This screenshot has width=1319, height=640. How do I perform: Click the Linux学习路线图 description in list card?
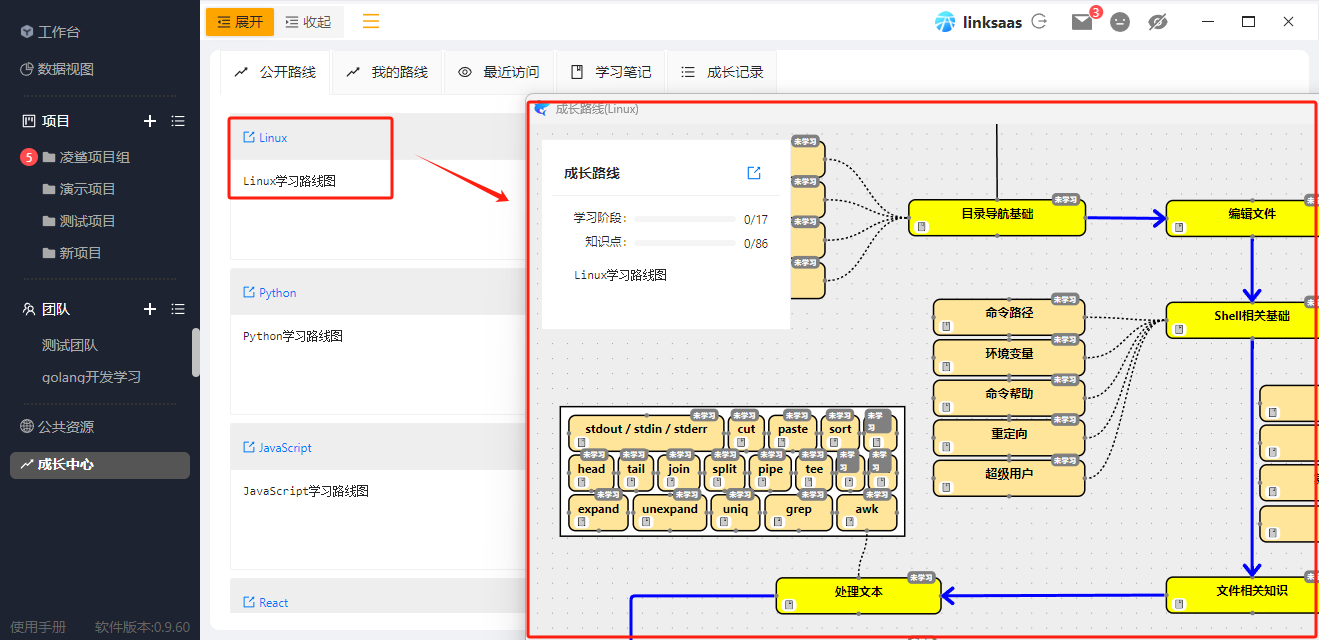click(x=289, y=181)
